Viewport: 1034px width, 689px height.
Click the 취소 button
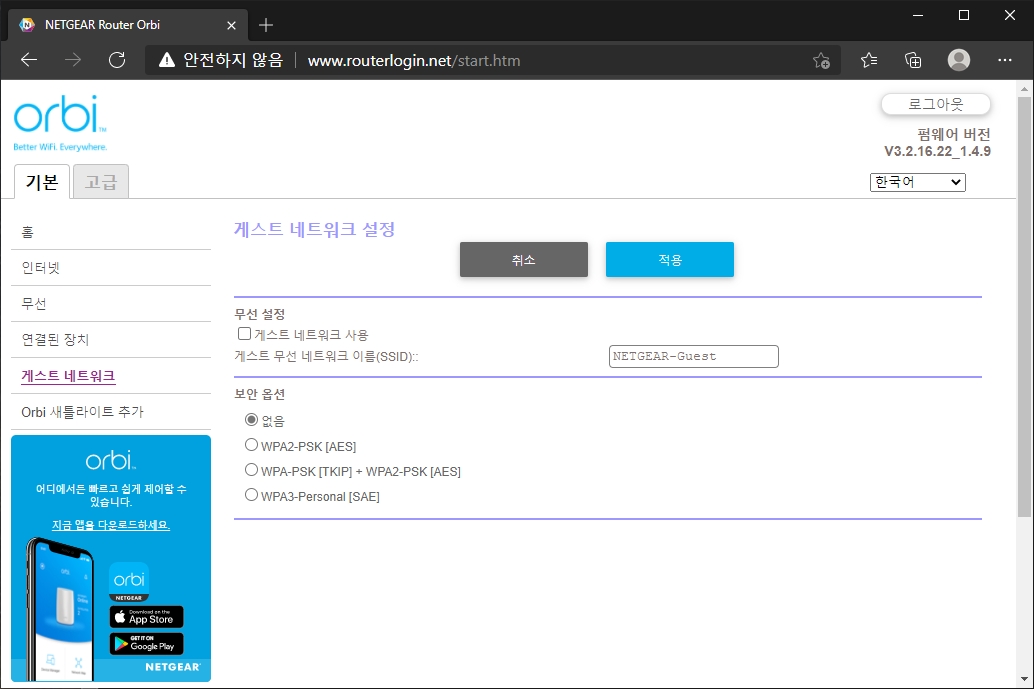pyautogui.click(x=524, y=260)
